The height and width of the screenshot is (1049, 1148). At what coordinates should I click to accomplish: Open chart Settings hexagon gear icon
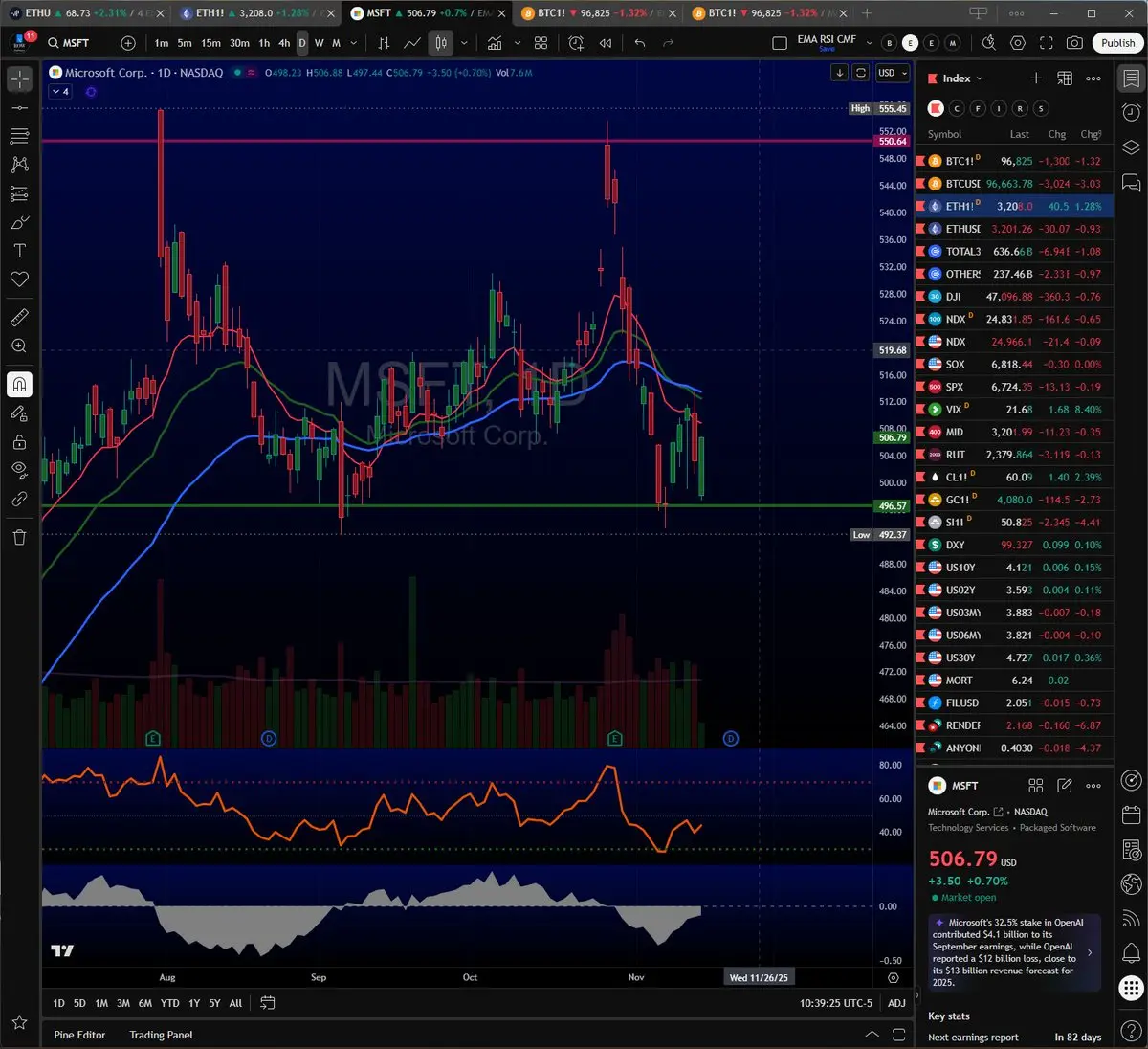click(1018, 43)
